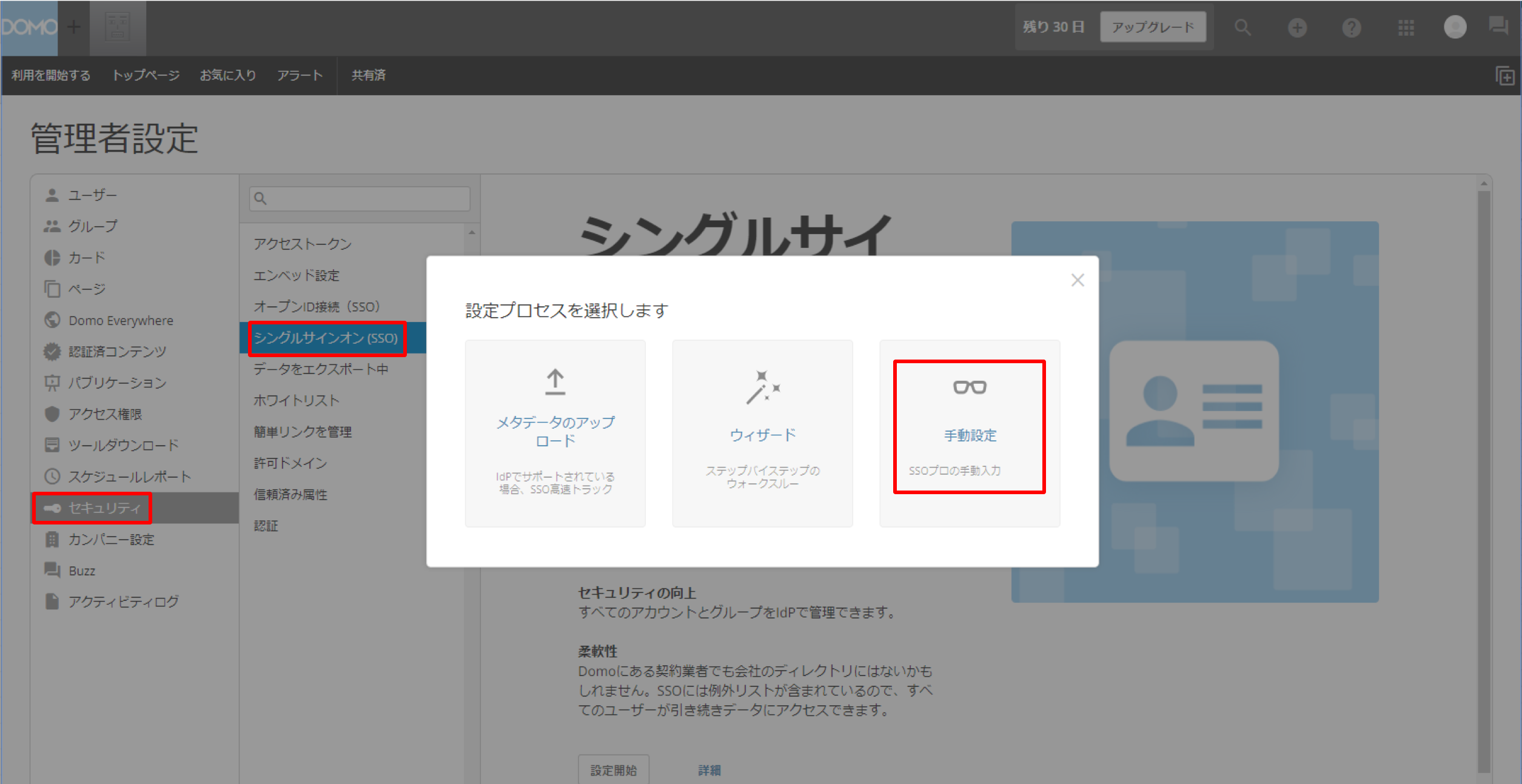The image size is (1522, 784).
Task: Click the pages icon beside ページ
Action: [x=52, y=289]
